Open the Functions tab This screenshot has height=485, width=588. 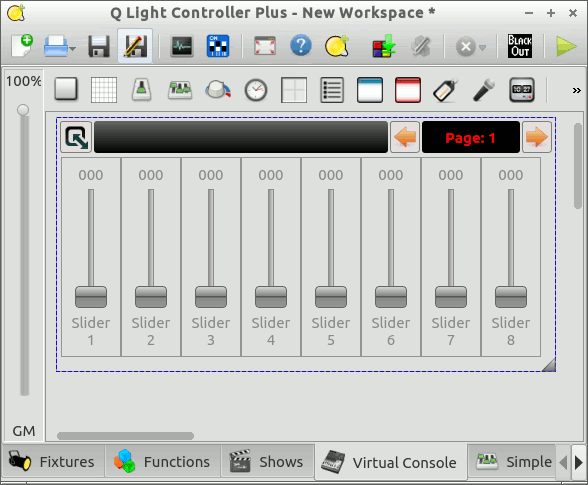[162, 462]
